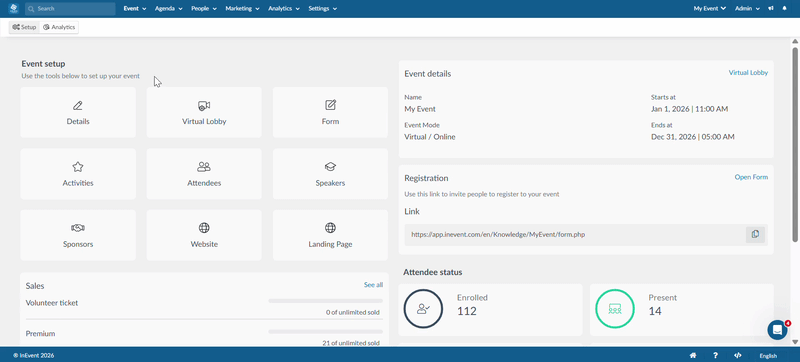The width and height of the screenshot is (800, 362).
Task: Switch to the Setup tab
Action: point(24,27)
